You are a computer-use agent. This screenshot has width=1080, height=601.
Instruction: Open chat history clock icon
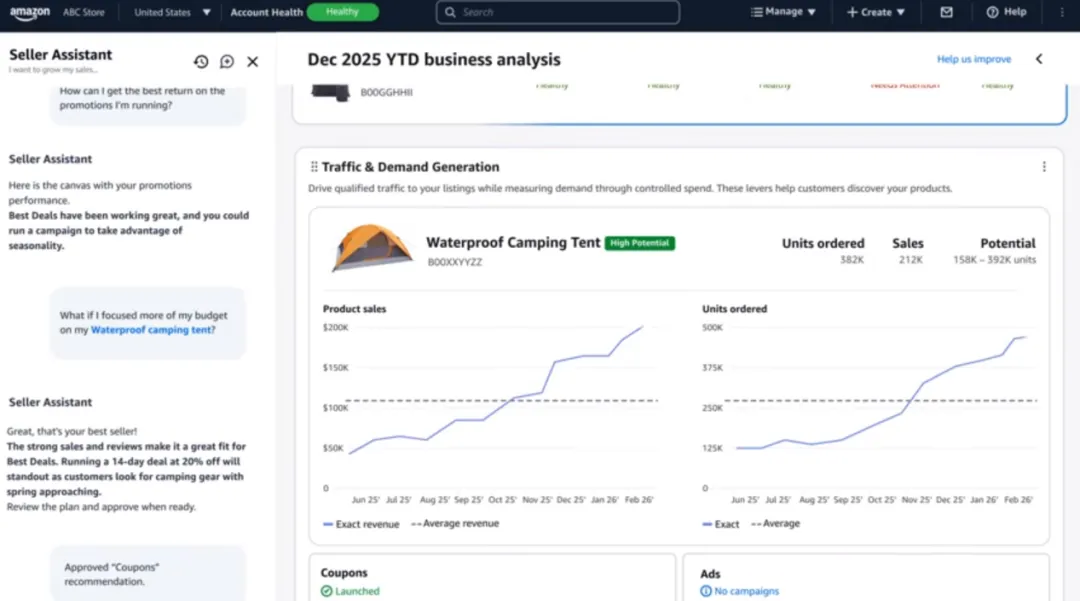201,62
